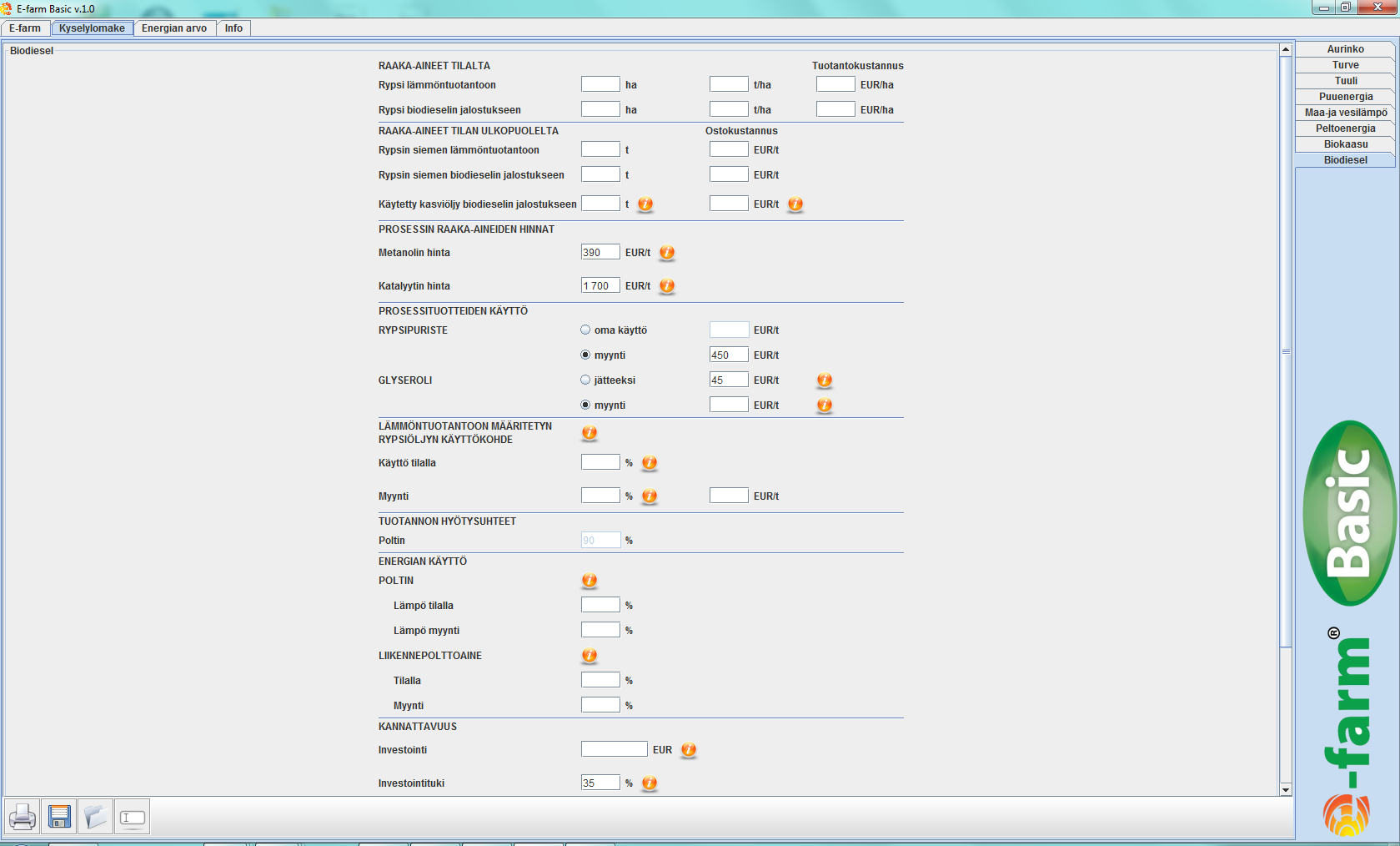Viewport: 1400px width, 846px height.
Task: Open the Peltoenergia section
Action: click(x=1345, y=128)
